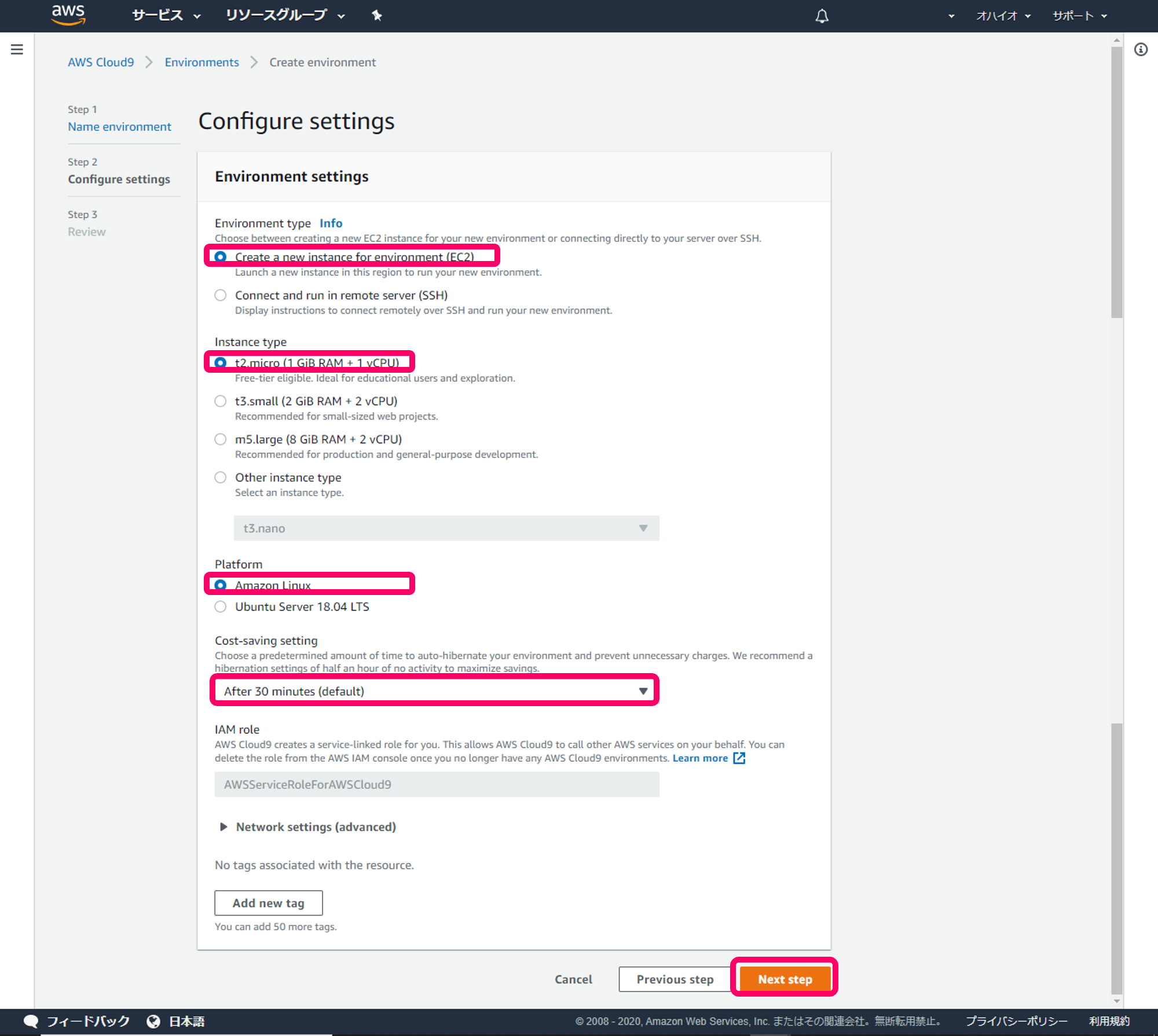This screenshot has width=1158, height=1036.
Task: Click the external link icon beside Learn more
Action: tap(739, 758)
